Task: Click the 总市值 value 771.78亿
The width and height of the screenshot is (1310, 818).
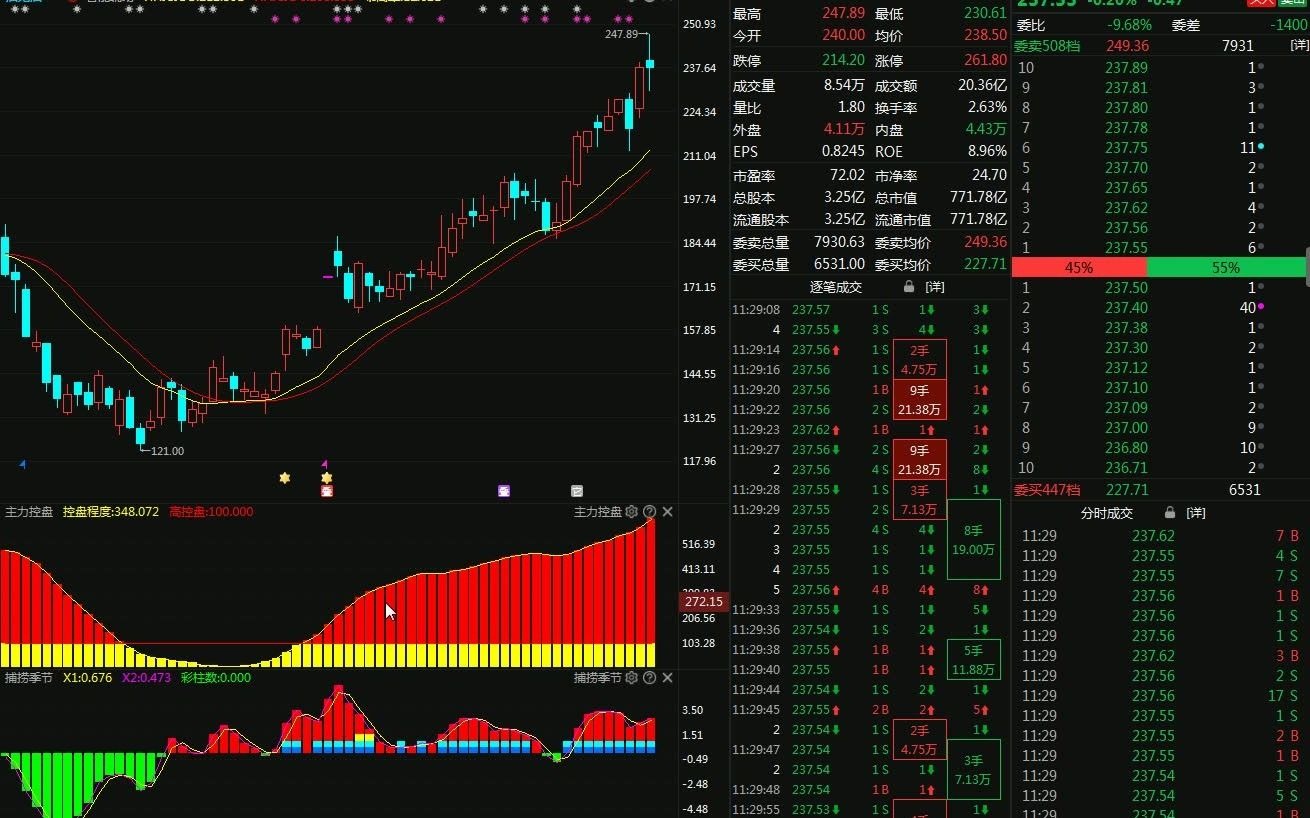Action: (979, 198)
